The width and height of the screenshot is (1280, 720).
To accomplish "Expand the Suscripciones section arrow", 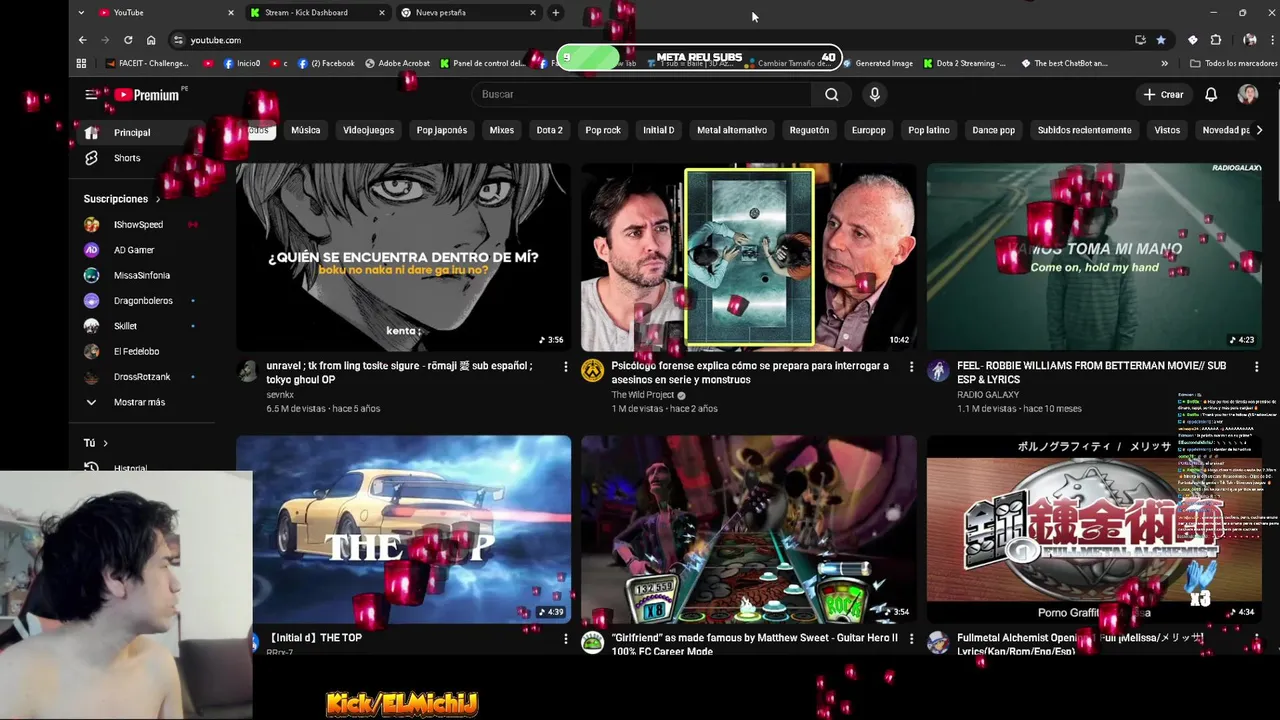I will click(x=157, y=199).
